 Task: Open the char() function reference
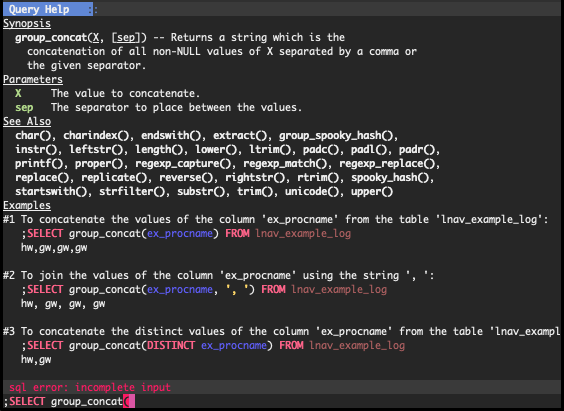click(33, 136)
